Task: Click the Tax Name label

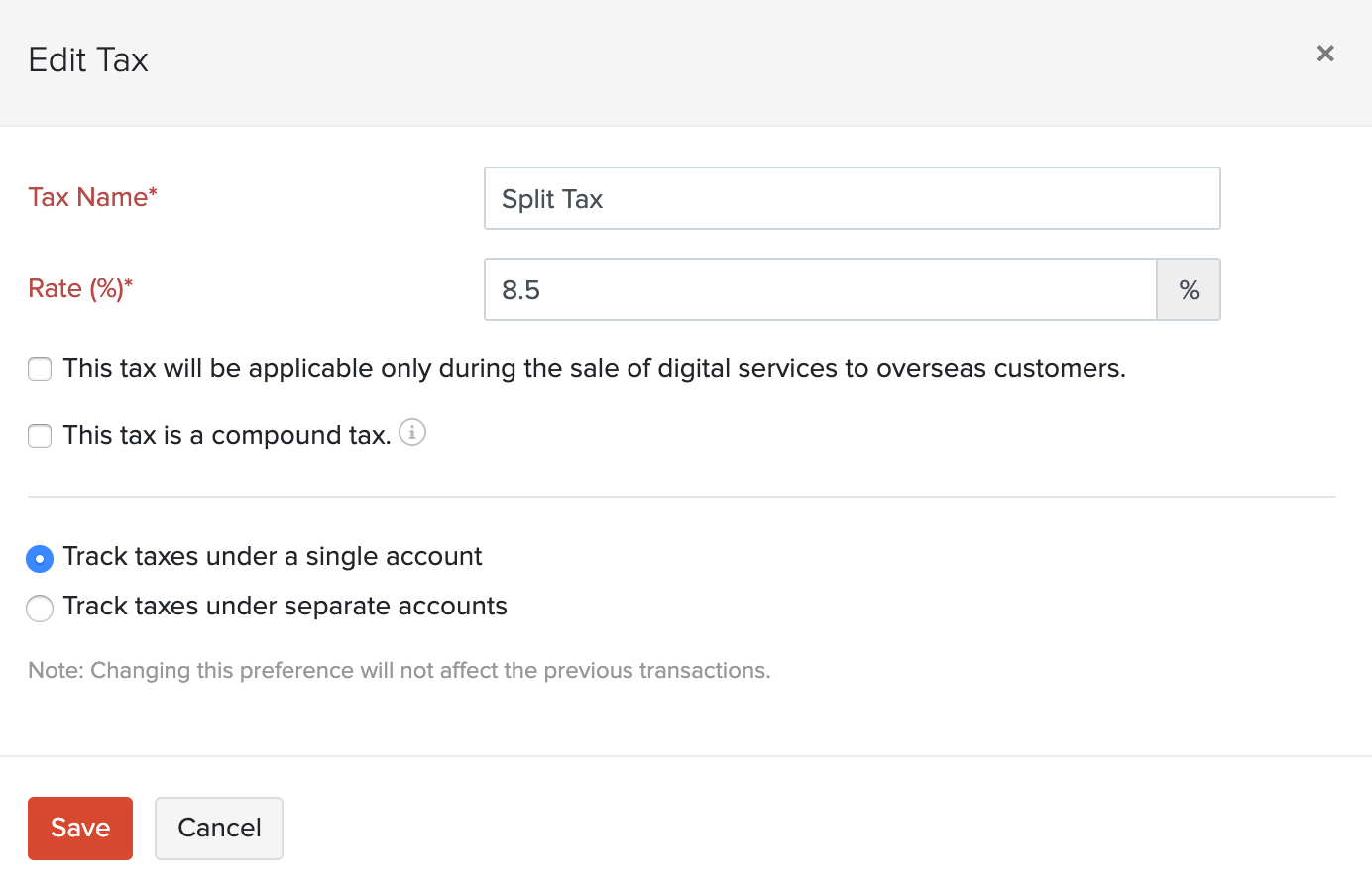Action: click(x=92, y=197)
